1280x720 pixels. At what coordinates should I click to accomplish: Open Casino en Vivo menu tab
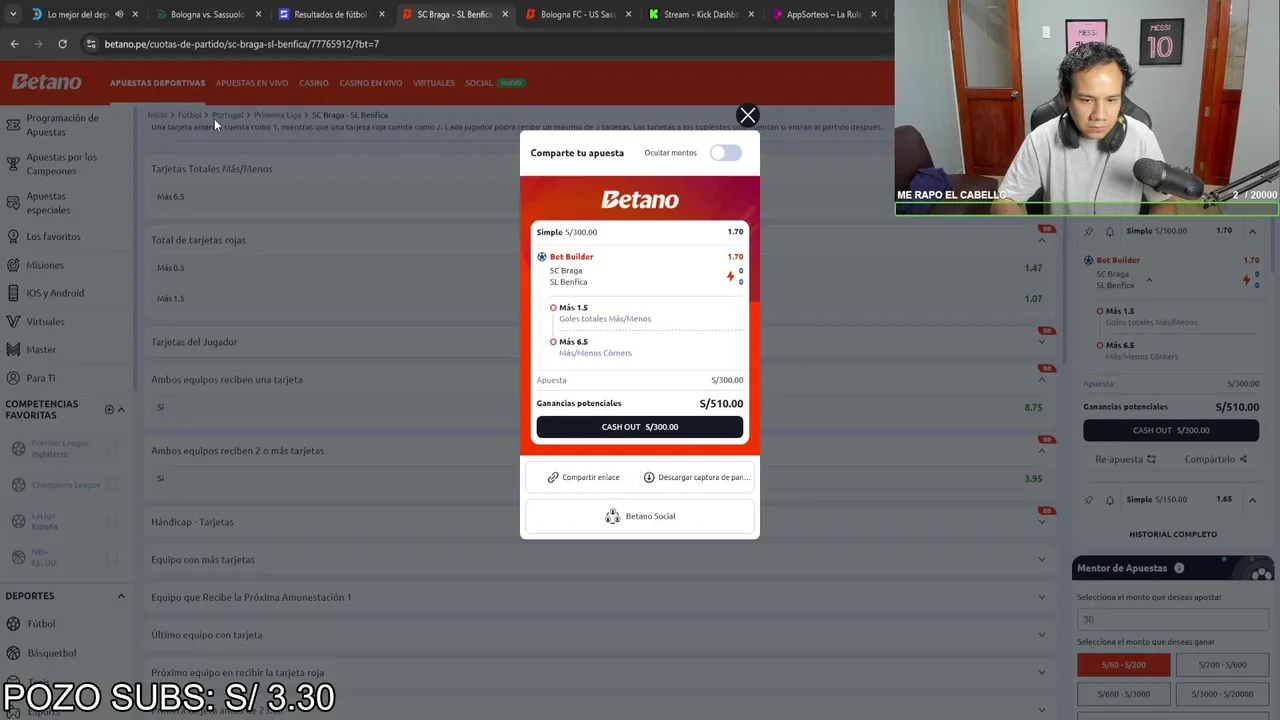371,83
